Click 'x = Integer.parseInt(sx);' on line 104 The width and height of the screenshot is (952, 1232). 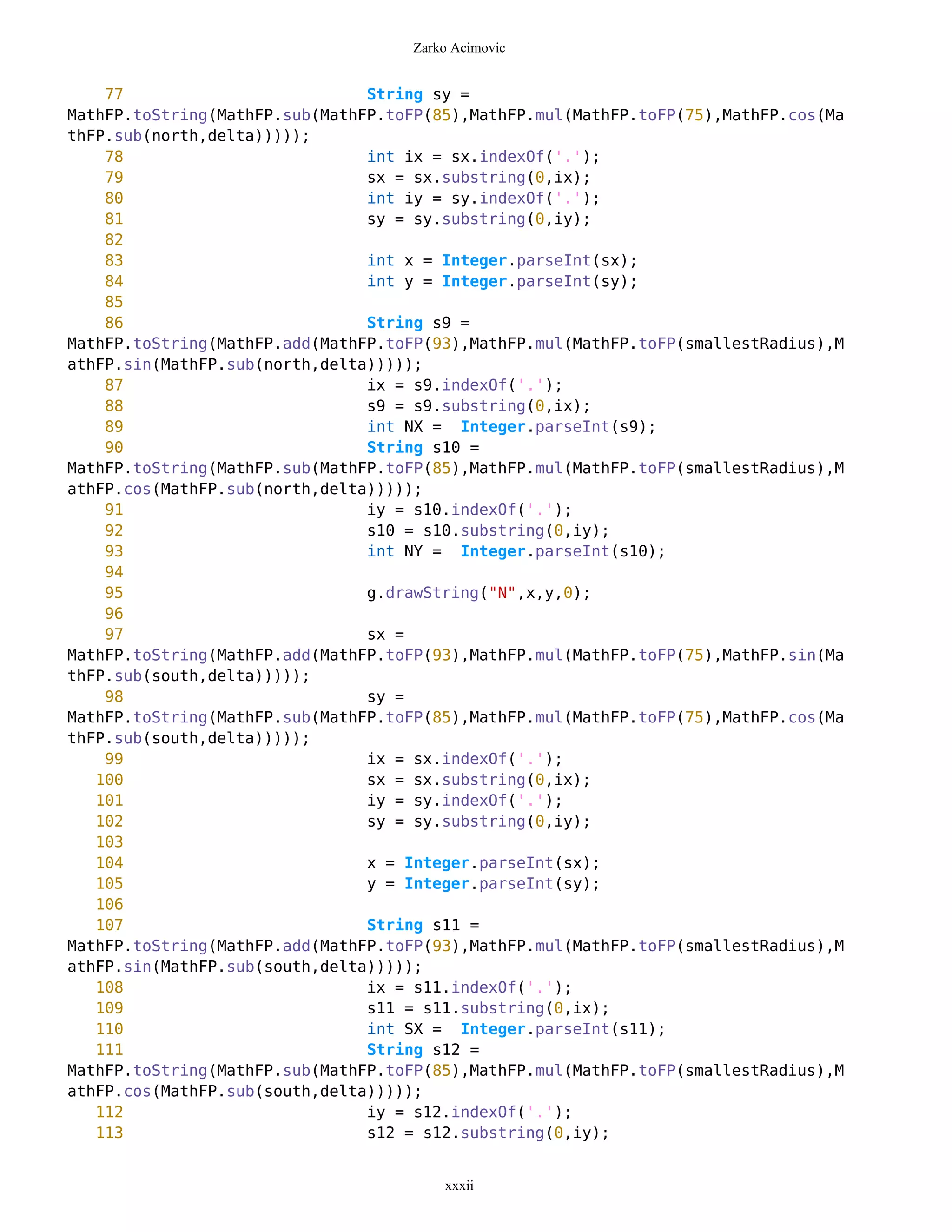[483, 863]
